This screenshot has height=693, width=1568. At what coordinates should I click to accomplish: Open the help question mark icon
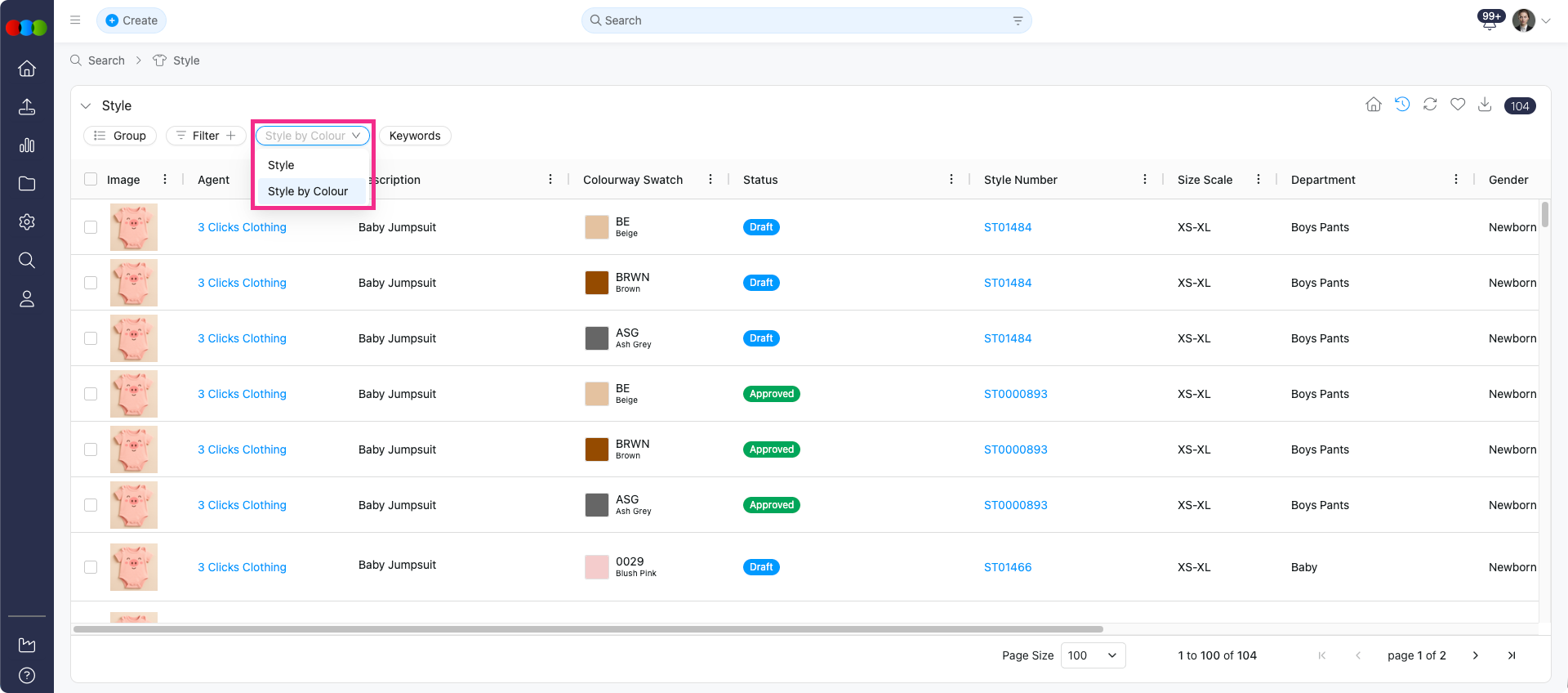point(27,675)
